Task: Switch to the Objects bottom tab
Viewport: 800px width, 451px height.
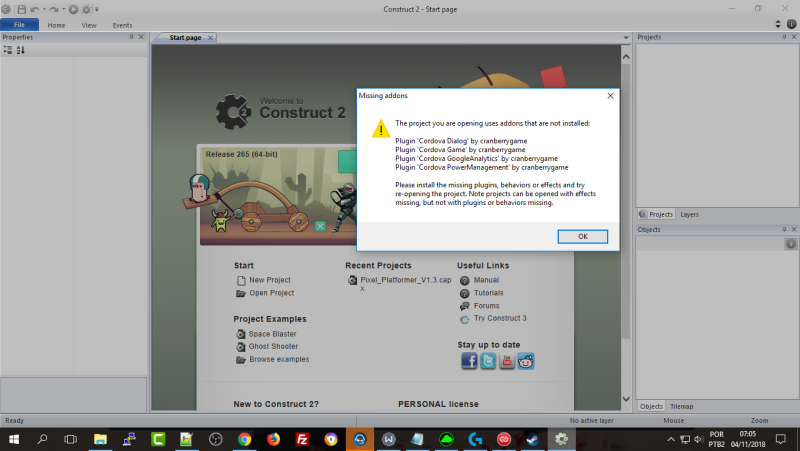Action: (x=651, y=407)
